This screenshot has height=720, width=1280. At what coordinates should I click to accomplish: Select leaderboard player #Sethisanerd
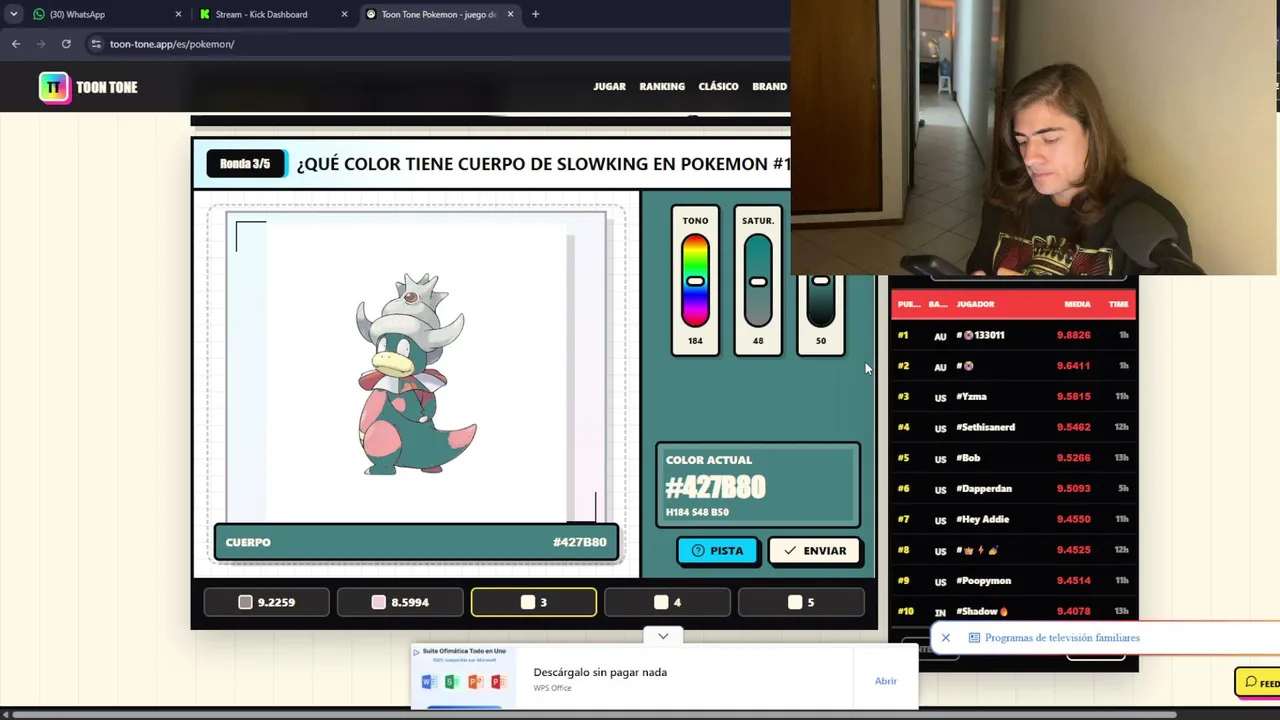point(985,427)
